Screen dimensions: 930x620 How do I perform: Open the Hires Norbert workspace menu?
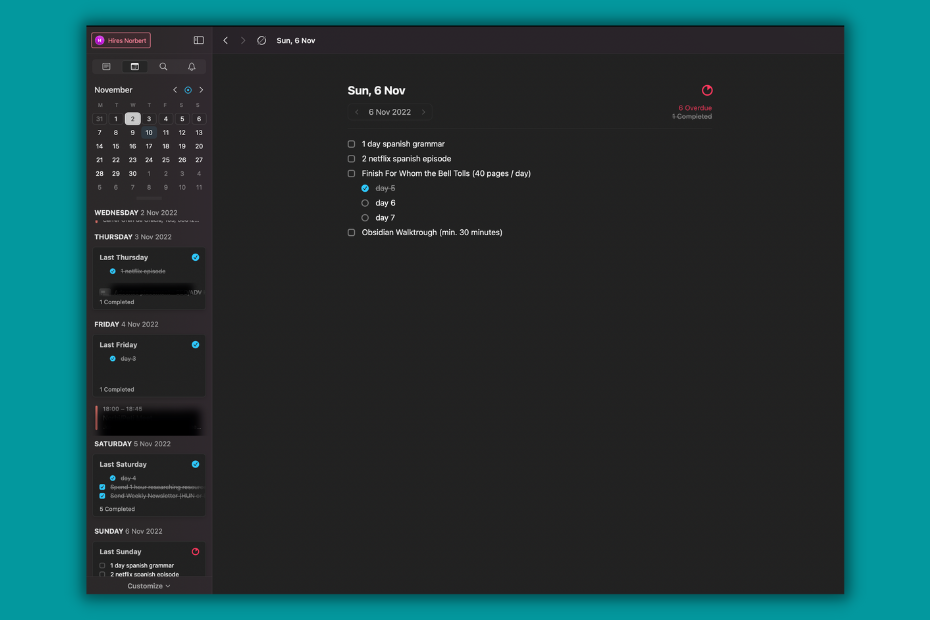(x=121, y=40)
